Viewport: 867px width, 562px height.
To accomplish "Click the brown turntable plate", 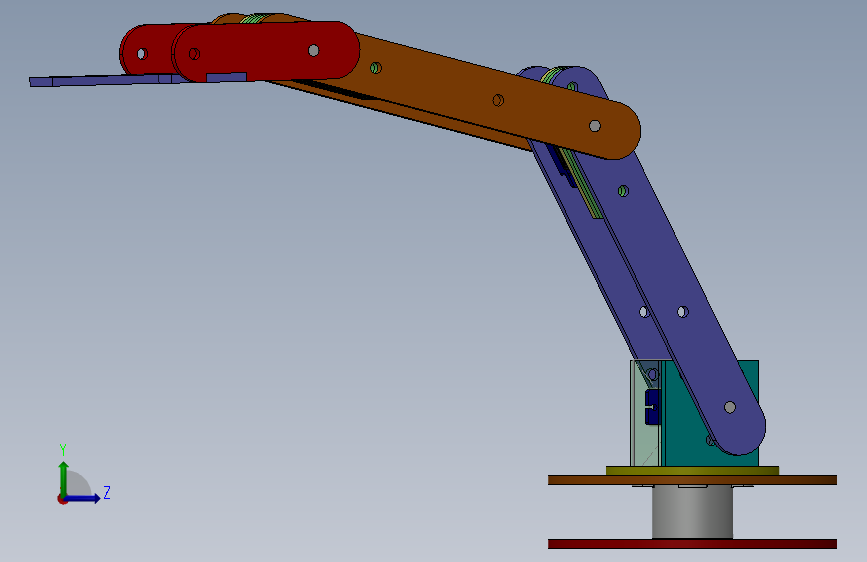I will (692, 480).
